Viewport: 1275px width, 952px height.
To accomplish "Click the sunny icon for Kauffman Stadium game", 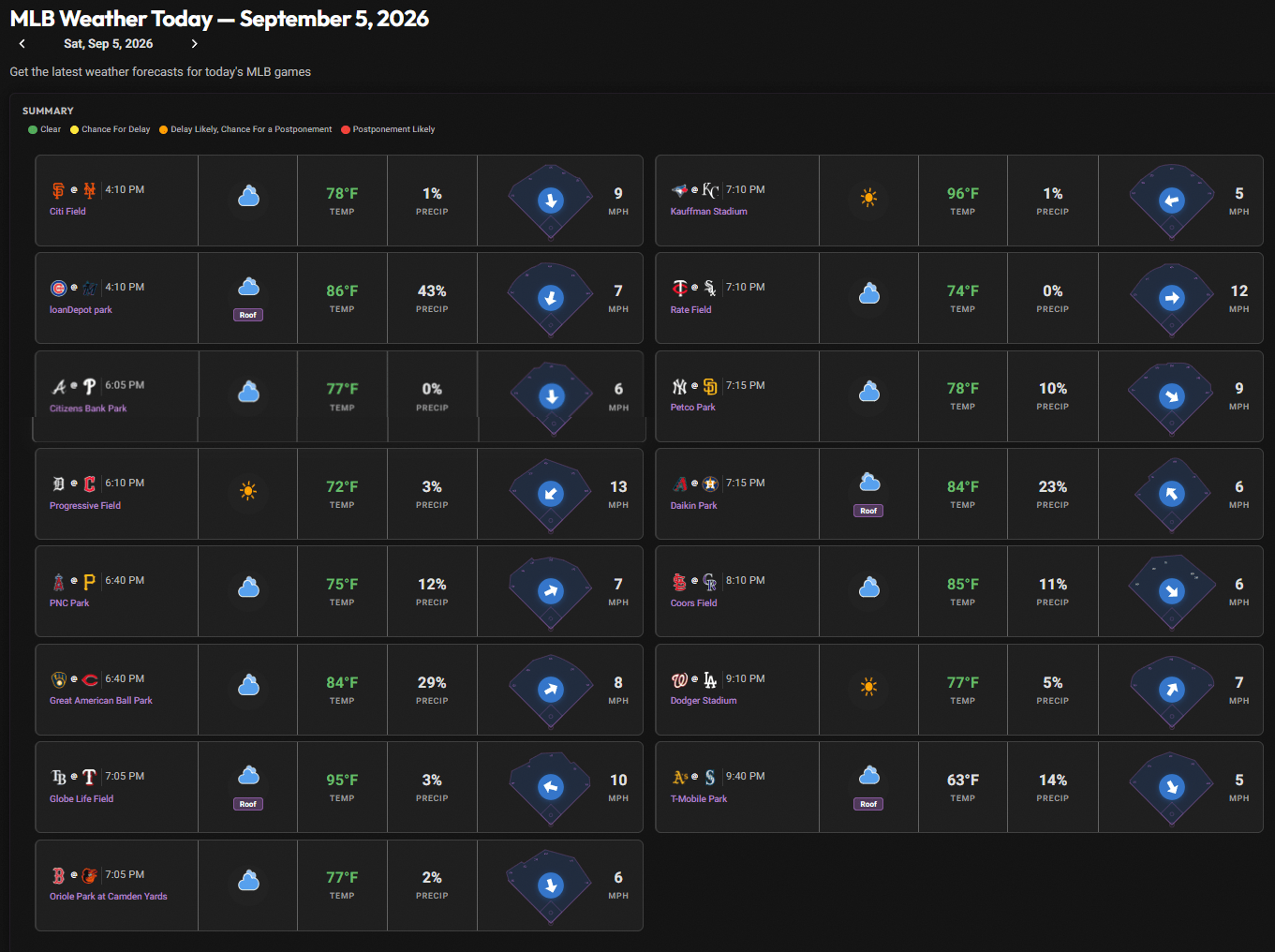I will click(x=868, y=198).
